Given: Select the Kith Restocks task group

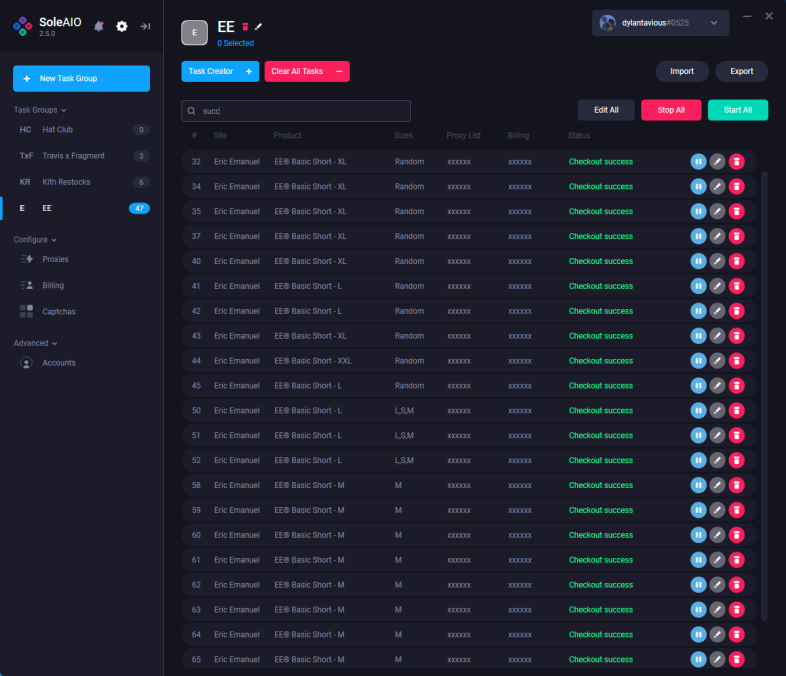Looking at the screenshot, I should 82,182.
